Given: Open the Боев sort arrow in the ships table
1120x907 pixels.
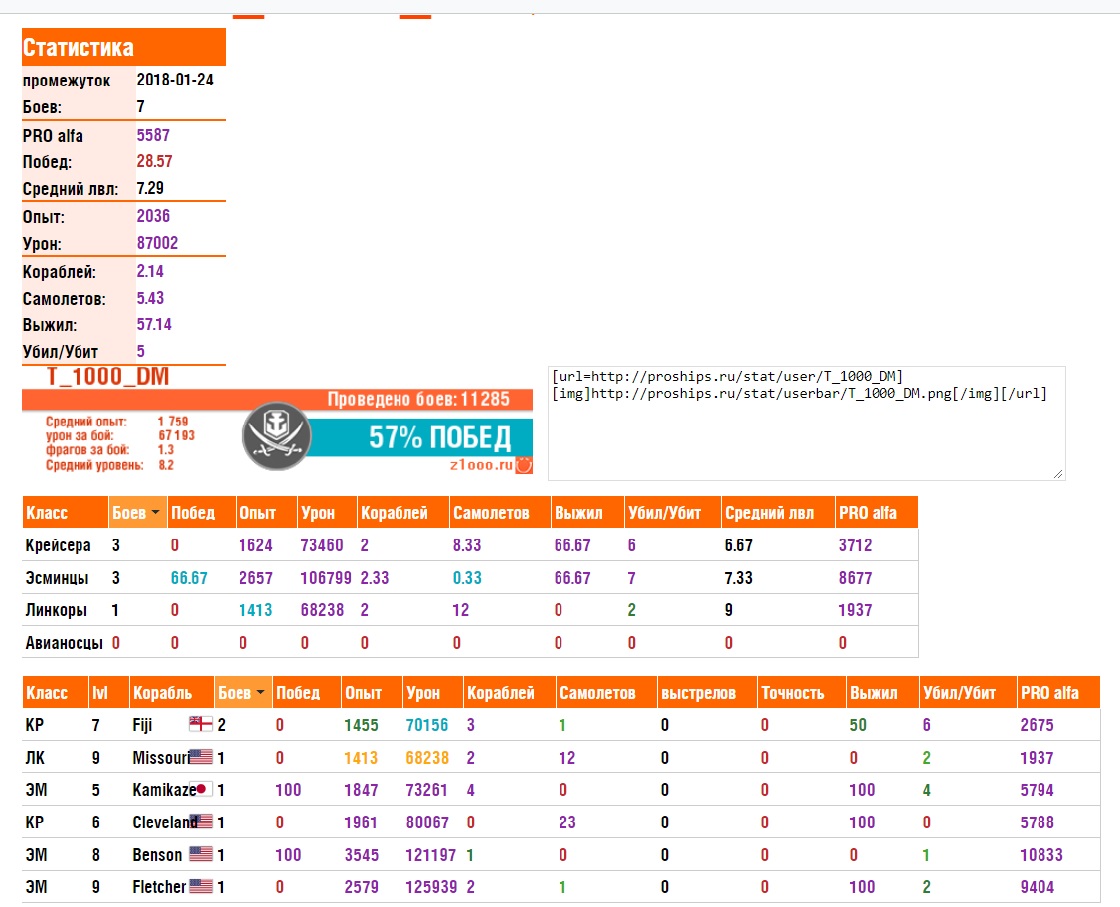Looking at the screenshot, I should pyautogui.click(x=260, y=692).
